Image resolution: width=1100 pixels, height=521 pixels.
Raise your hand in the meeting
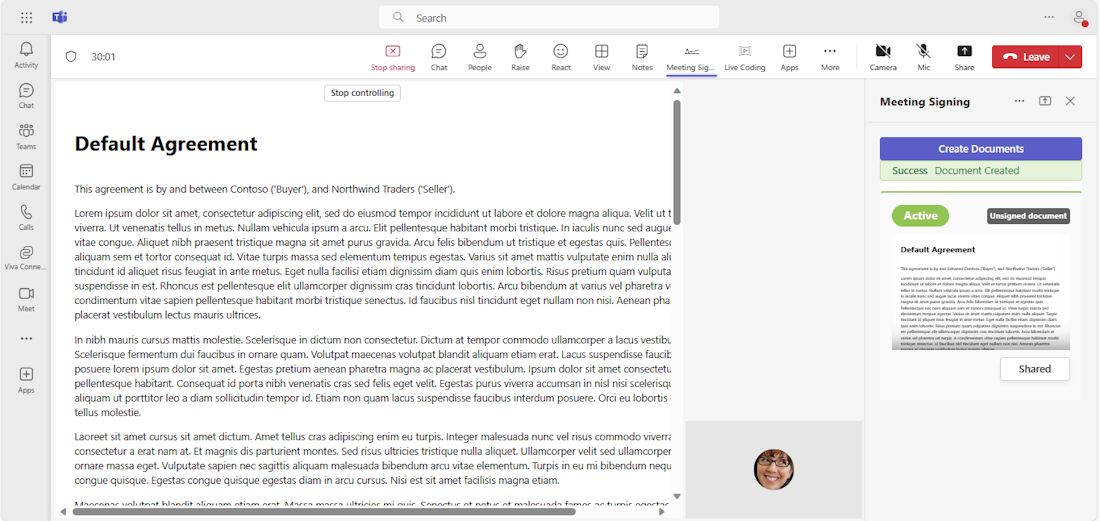click(520, 57)
